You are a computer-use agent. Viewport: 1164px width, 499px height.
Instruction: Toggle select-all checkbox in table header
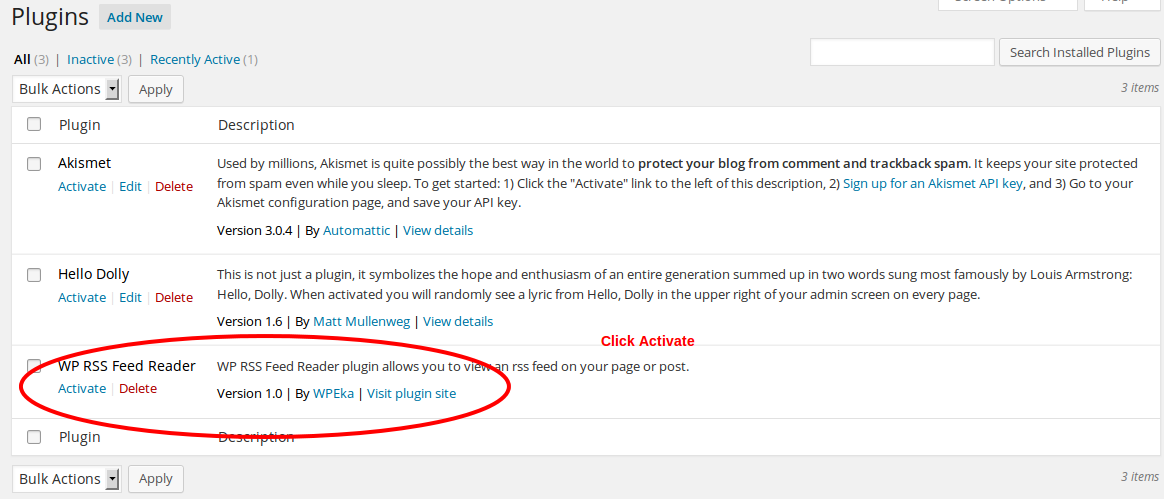tap(34, 125)
